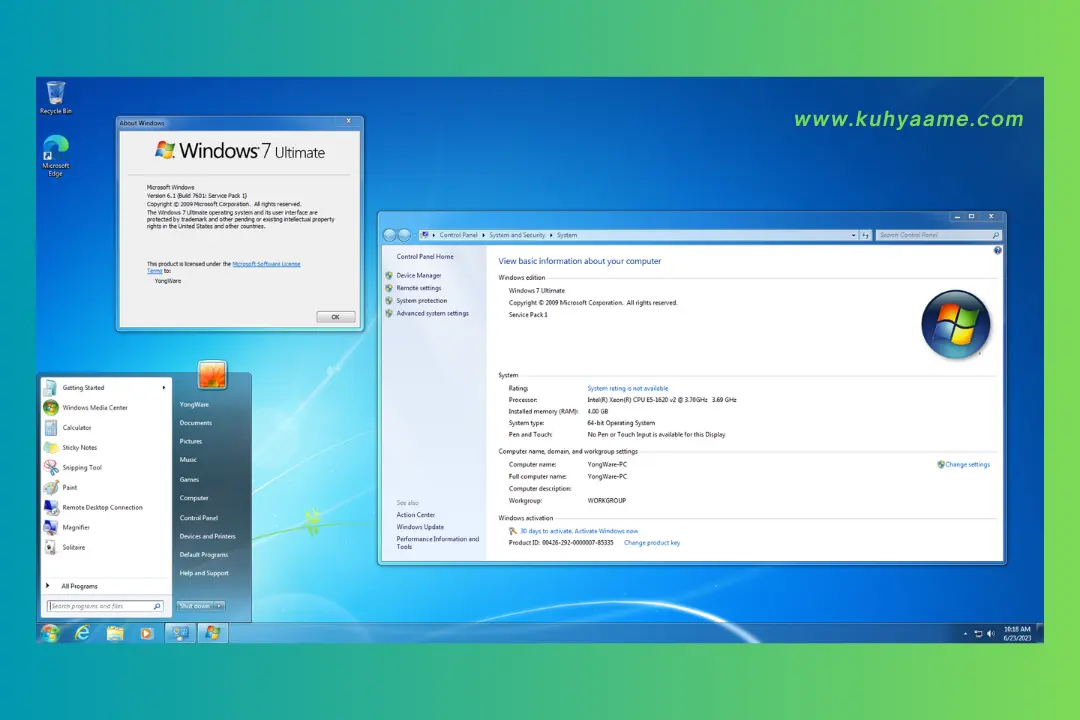Open Default Programs from Start menu
Screen dimensions: 1080x720
204,555
